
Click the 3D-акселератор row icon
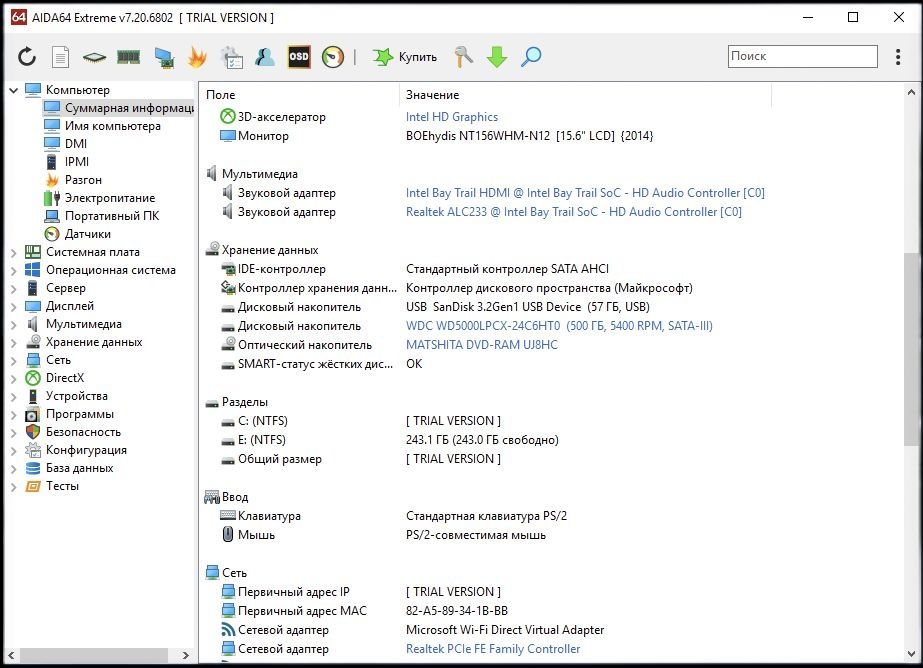[227, 117]
